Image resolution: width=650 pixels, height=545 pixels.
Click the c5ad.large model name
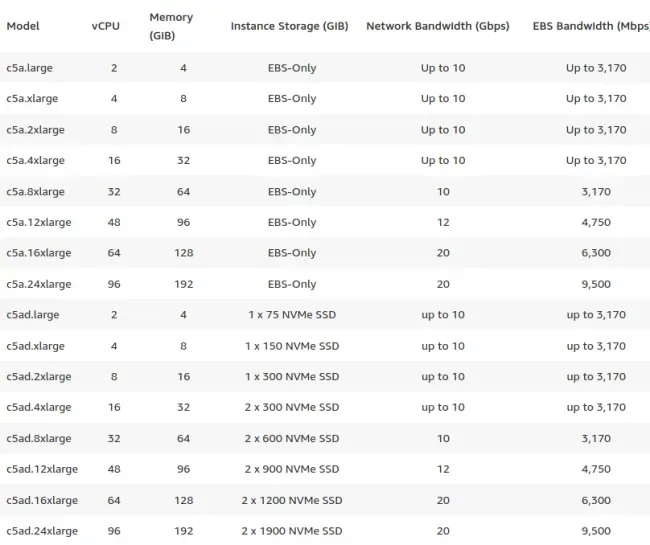point(33,315)
